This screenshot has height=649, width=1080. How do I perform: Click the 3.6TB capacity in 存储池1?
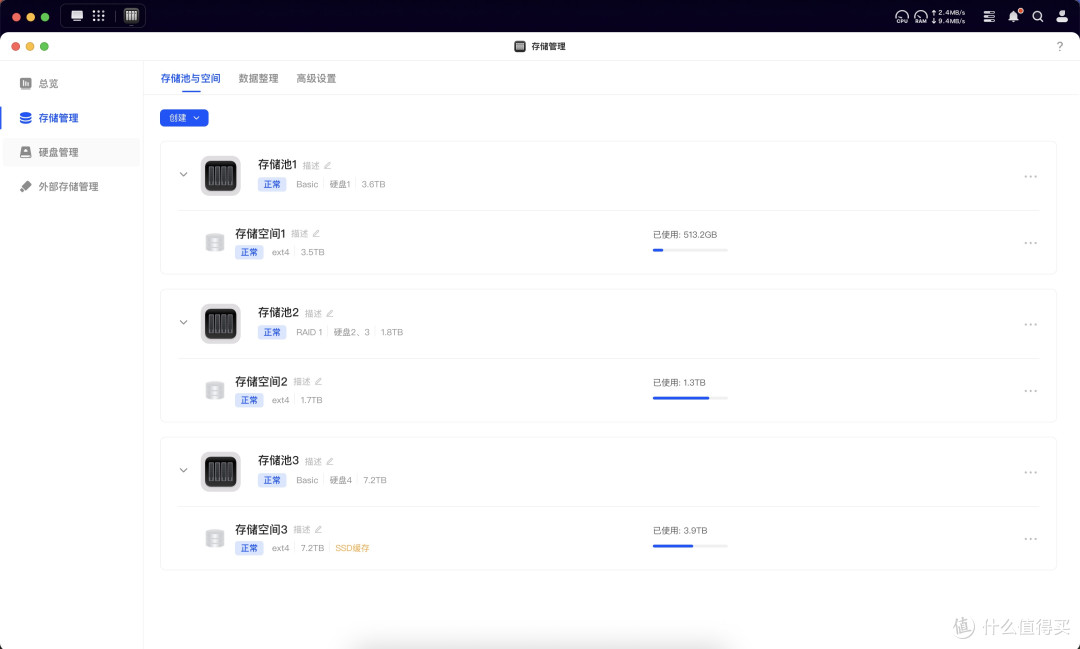click(x=373, y=185)
